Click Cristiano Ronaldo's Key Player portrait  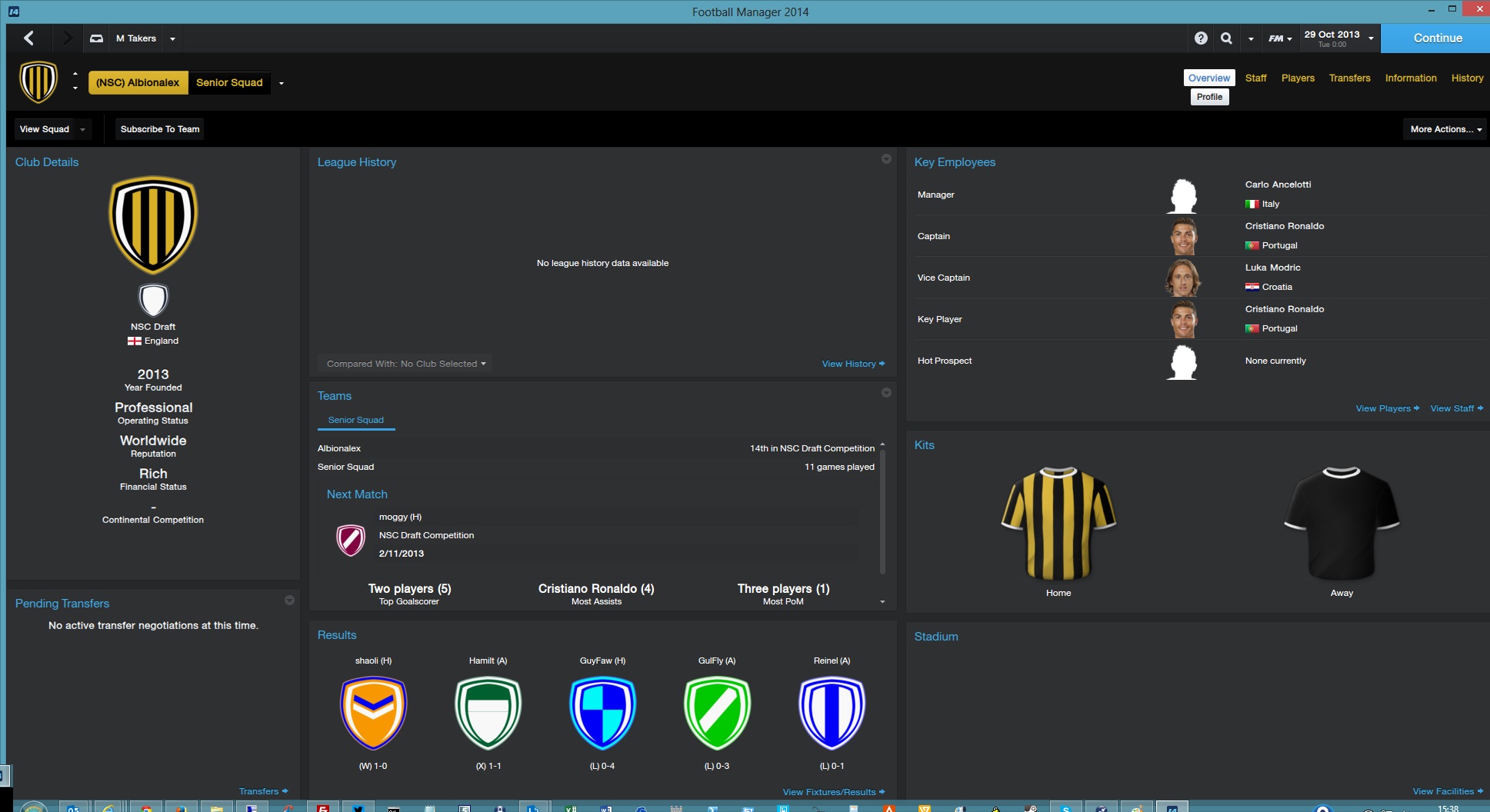click(1183, 319)
